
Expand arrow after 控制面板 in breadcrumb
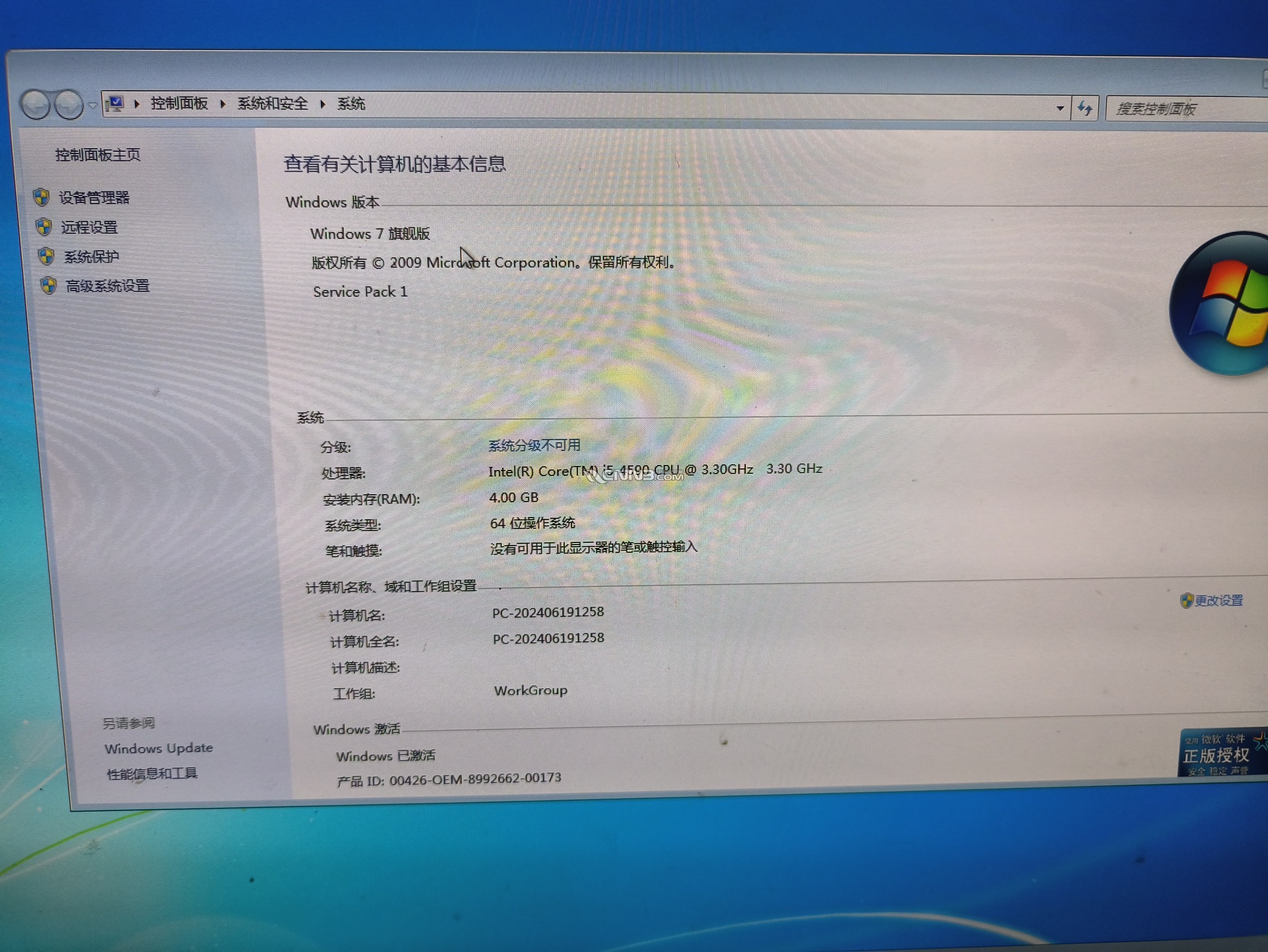(x=223, y=104)
